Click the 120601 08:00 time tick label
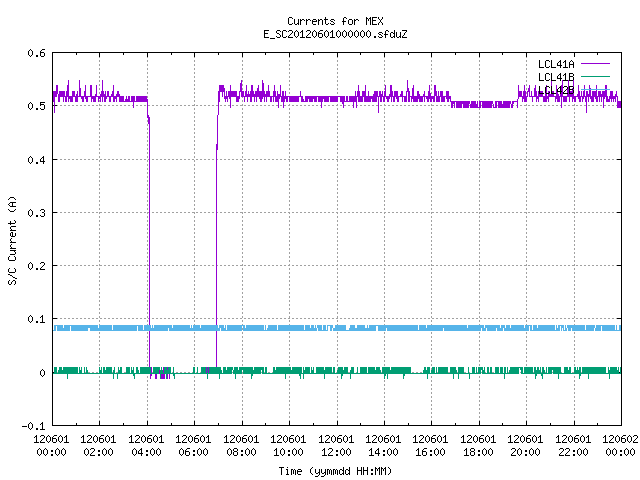This screenshot has width=640, height=480. [x=241, y=446]
